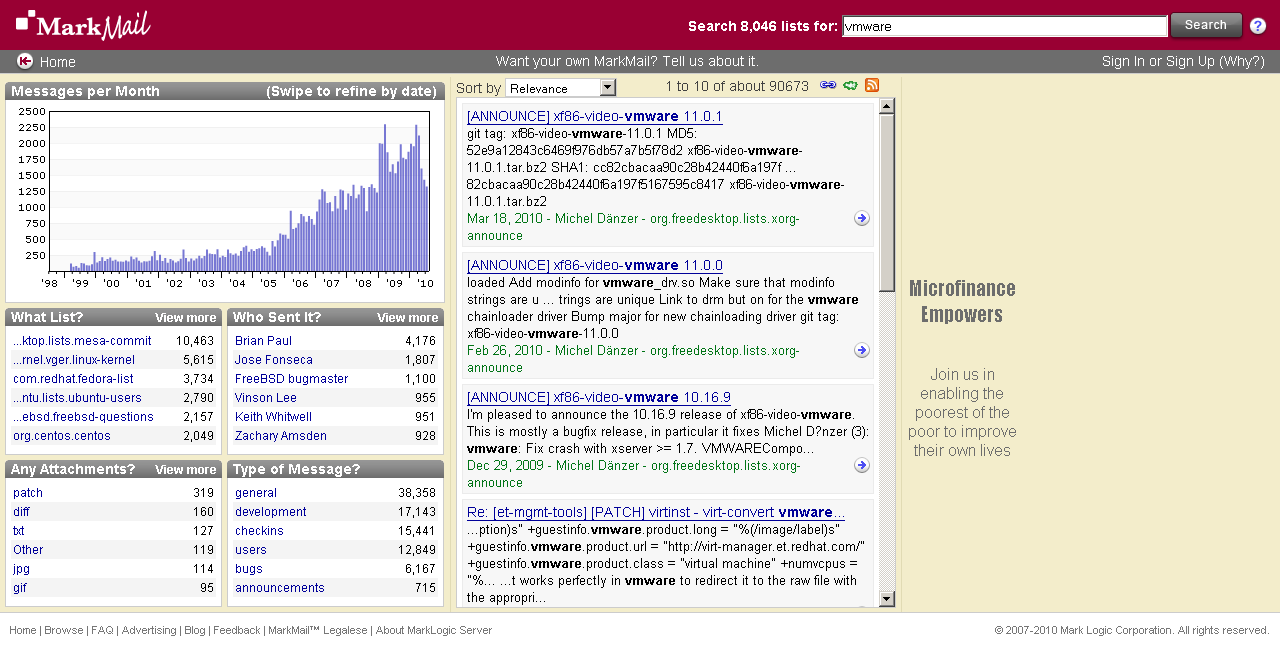
Task: Filter by Other attachments
Action: click(x=28, y=550)
